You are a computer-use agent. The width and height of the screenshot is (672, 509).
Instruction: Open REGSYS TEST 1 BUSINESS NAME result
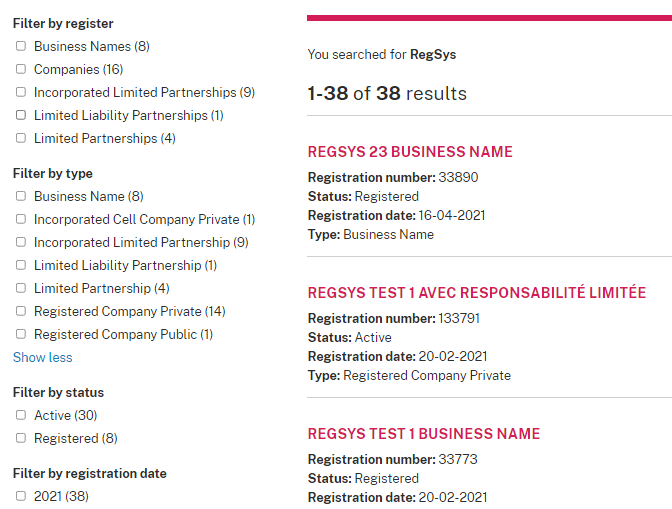pyautogui.click(x=423, y=434)
